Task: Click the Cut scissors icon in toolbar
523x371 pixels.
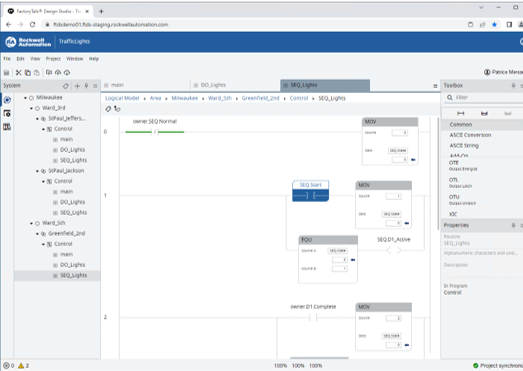Action: pos(18,72)
